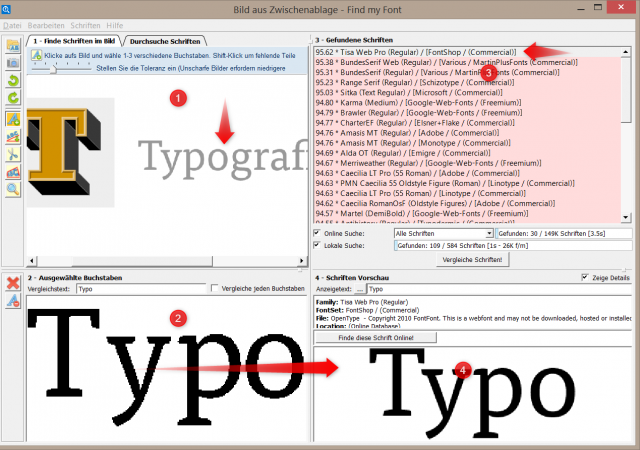Click the online search Gefunden status field

(x=563, y=234)
